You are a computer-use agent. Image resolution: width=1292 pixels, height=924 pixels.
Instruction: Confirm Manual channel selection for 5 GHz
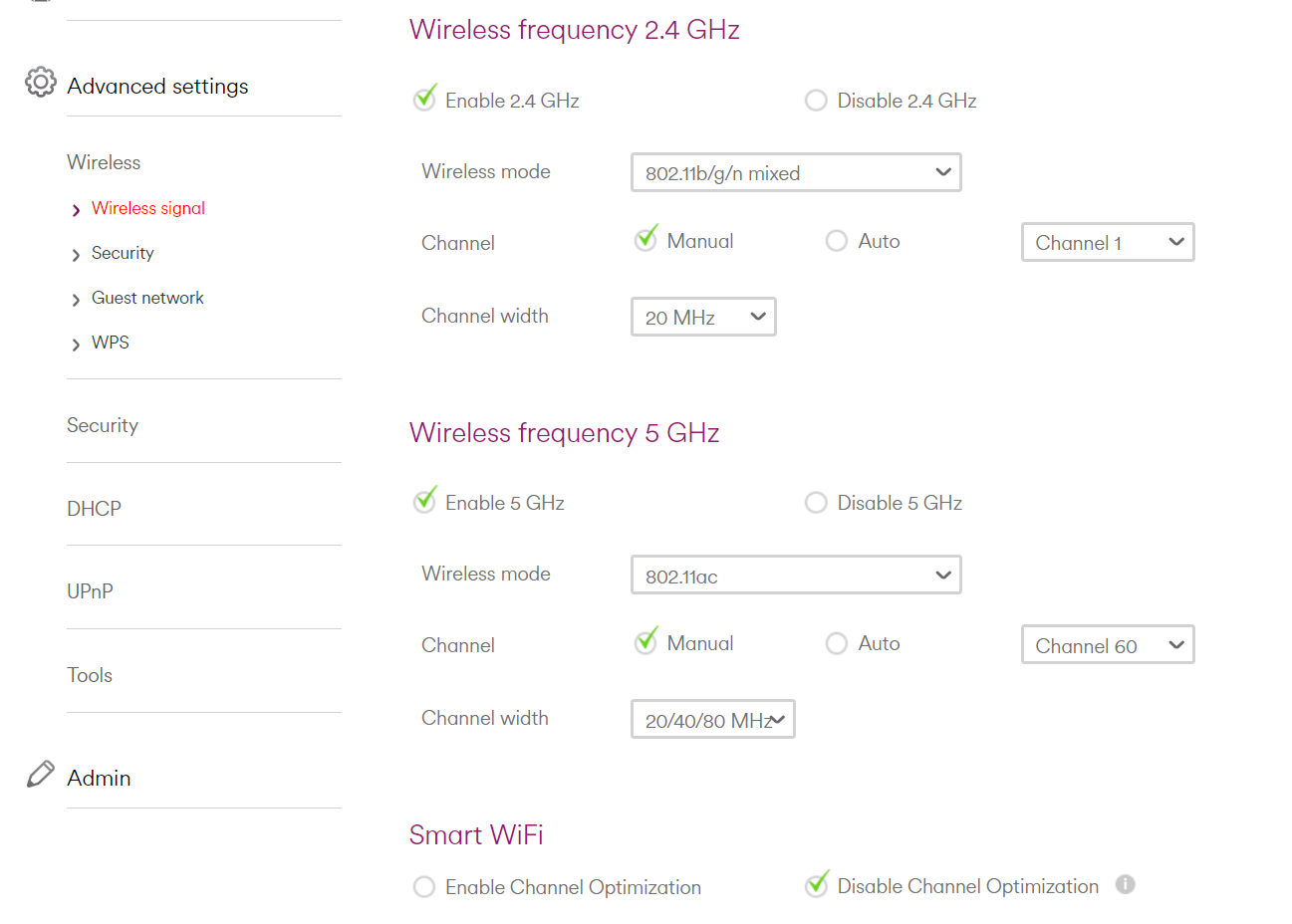646,642
